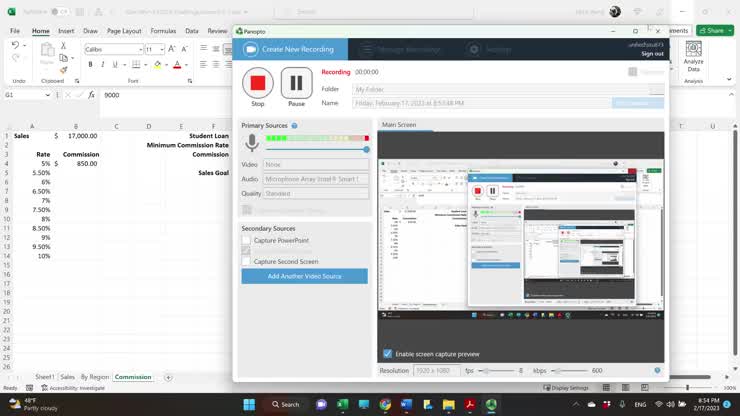
Task: Switch to the By Region sheet tab
Action: tap(95, 377)
